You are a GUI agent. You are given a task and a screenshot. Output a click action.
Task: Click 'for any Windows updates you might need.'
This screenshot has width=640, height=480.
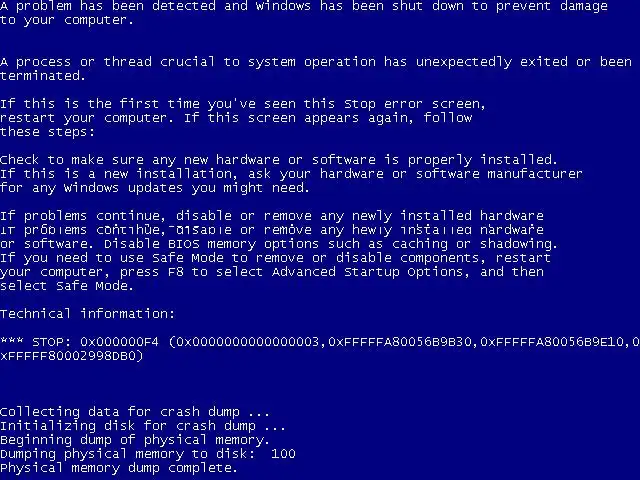pyautogui.click(x=155, y=188)
